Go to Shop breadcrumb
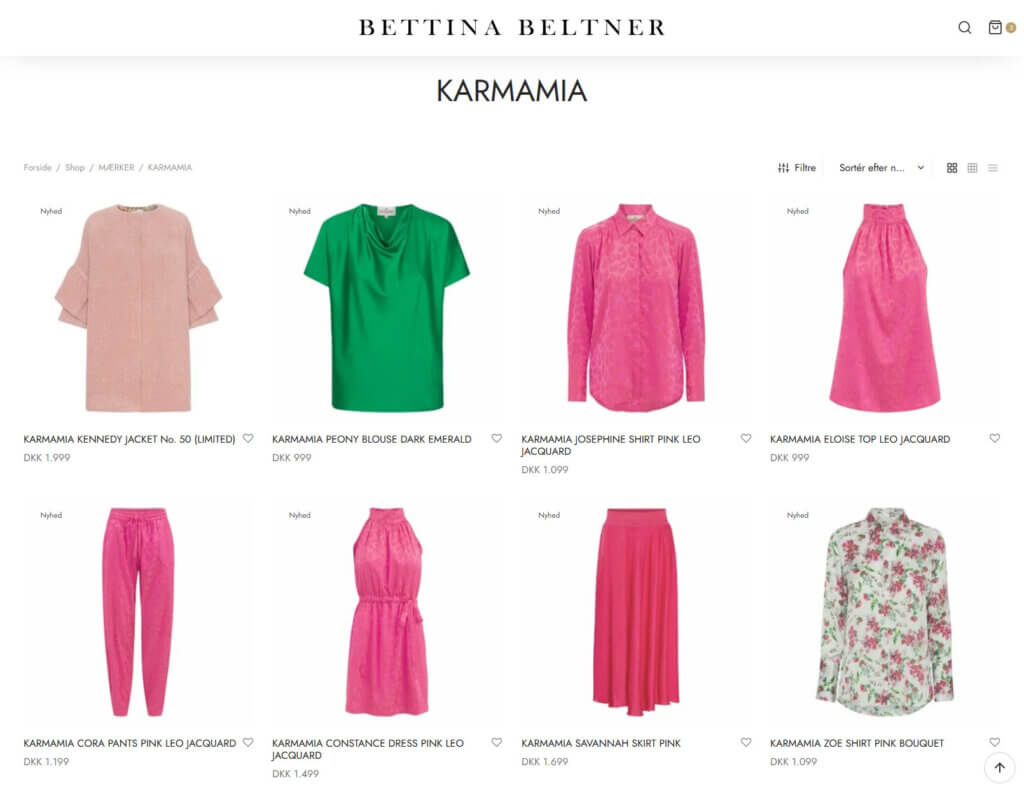The height and width of the screenshot is (790, 1024). [x=75, y=168]
